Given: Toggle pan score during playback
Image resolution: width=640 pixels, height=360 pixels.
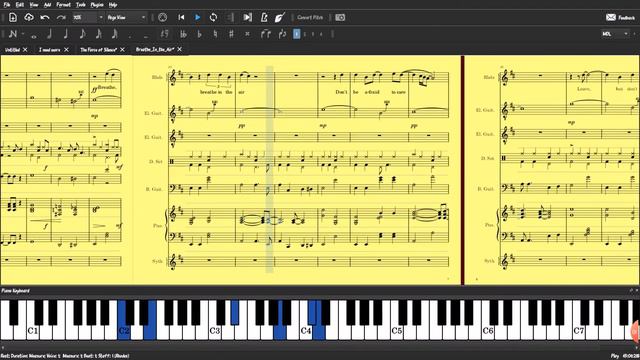Looking at the screenshot, I should tap(247, 17).
